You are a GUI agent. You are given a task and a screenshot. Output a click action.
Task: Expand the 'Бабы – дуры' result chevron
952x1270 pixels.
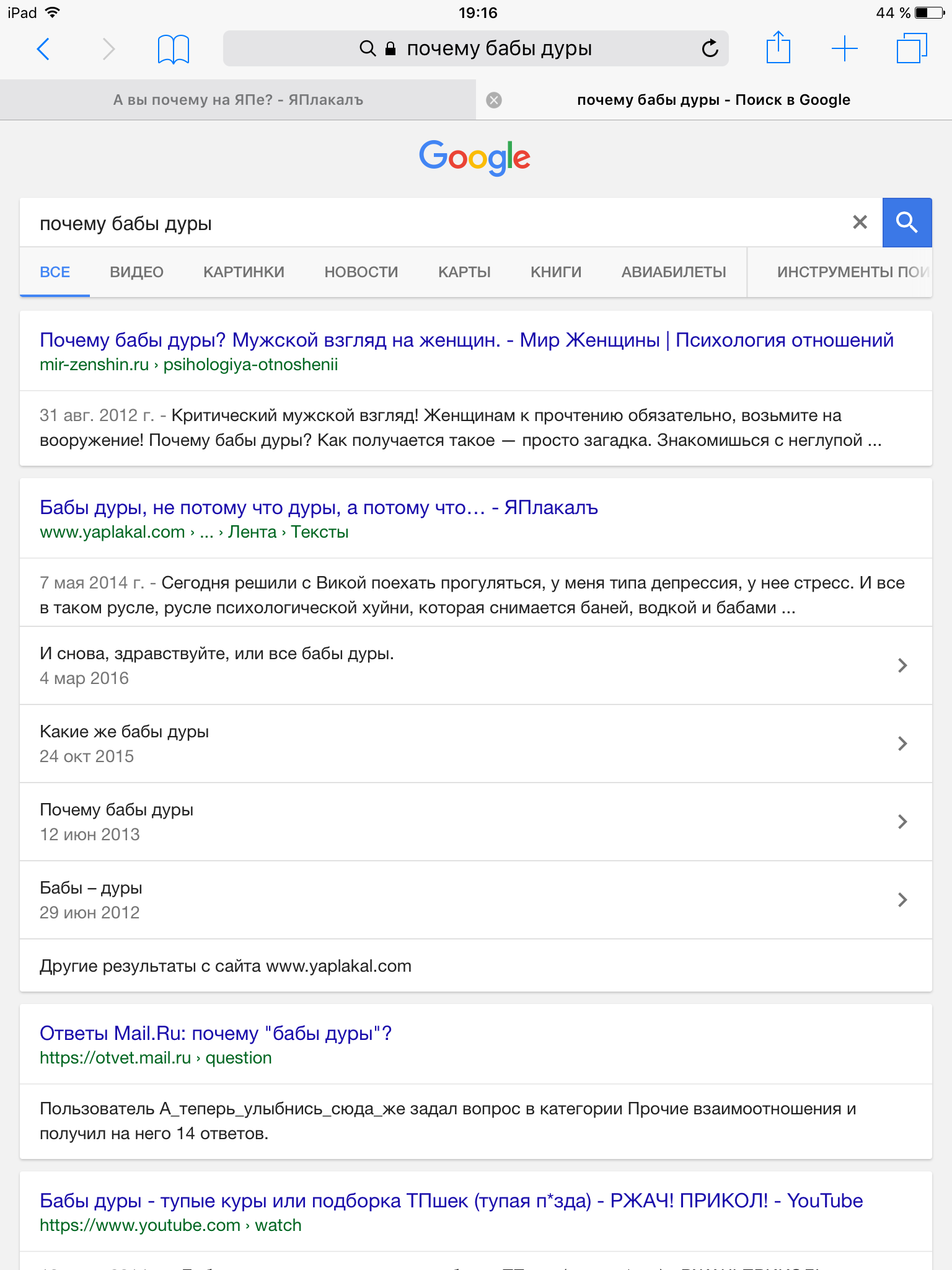click(902, 900)
